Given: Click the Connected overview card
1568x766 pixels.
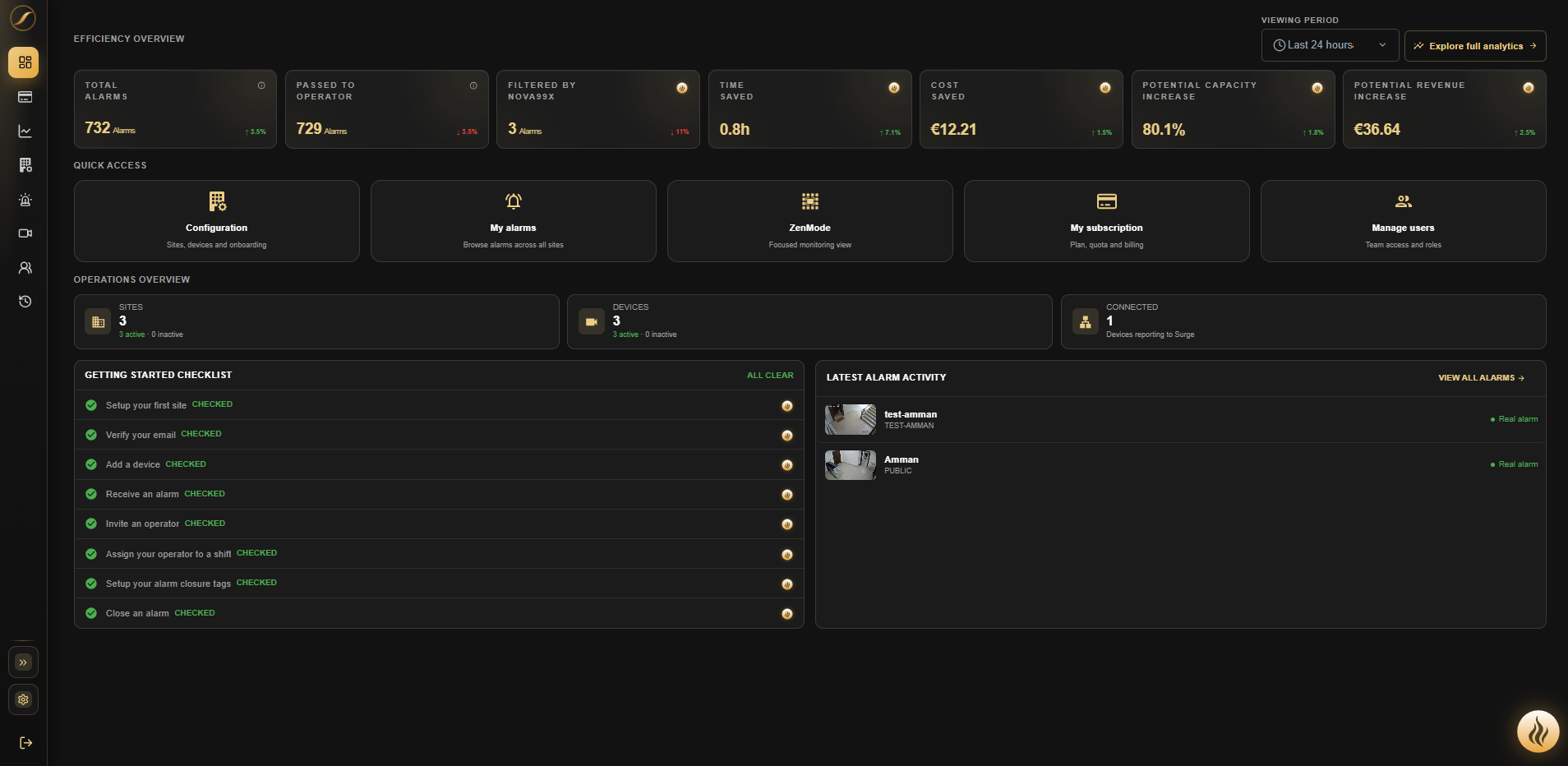Looking at the screenshot, I should (x=1303, y=321).
